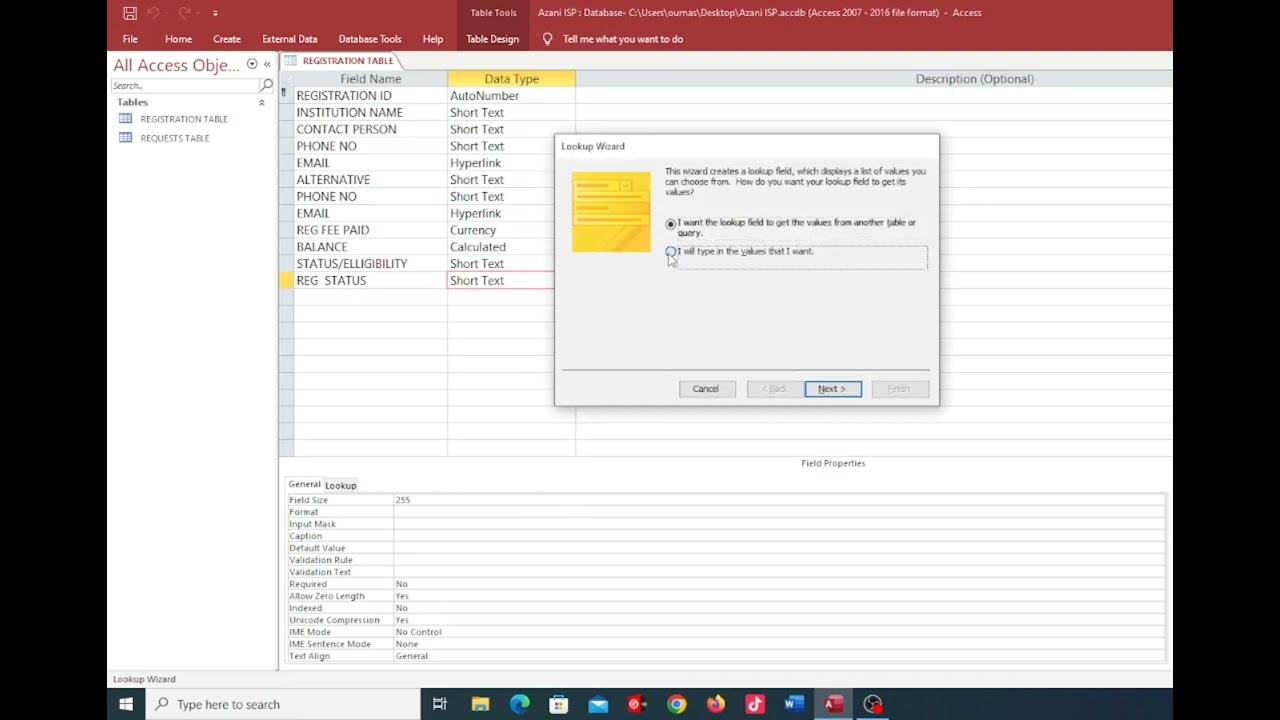Click the REGISTRATION ID field name
1280x720 pixels.
[x=344, y=96]
